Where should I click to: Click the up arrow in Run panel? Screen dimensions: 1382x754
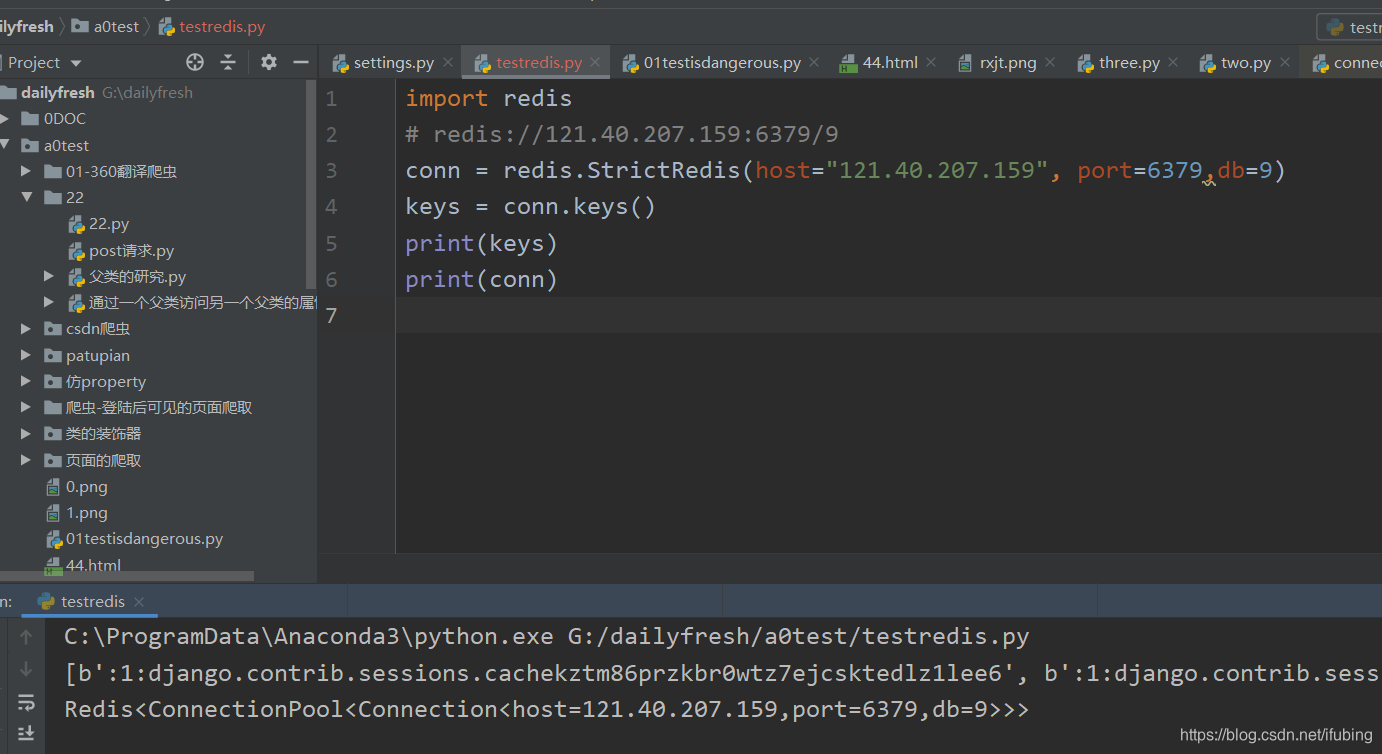tap(26, 636)
